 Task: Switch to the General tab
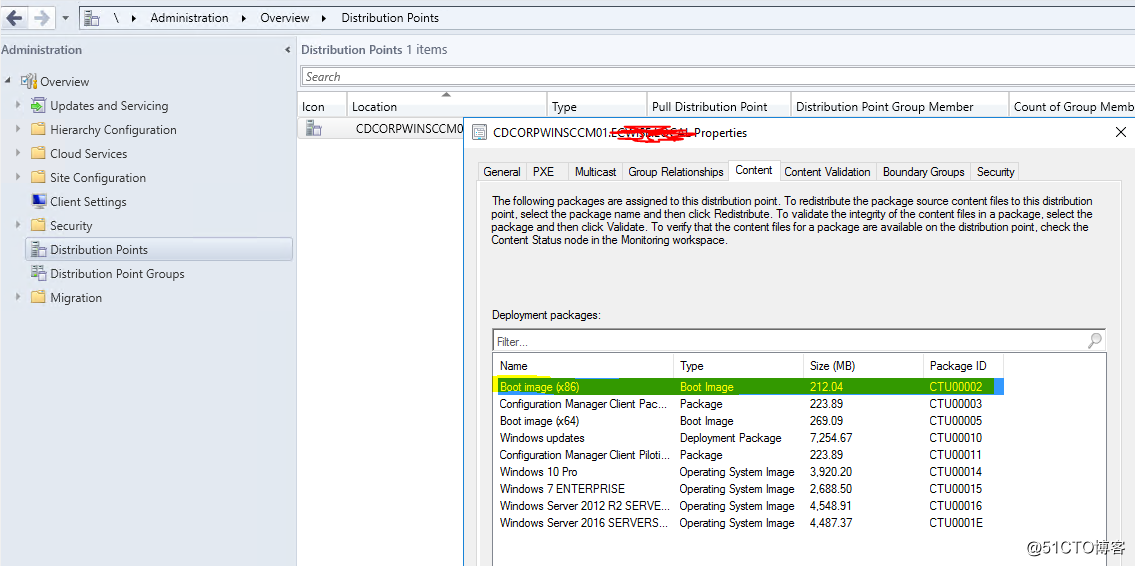(x=502, y=172)
